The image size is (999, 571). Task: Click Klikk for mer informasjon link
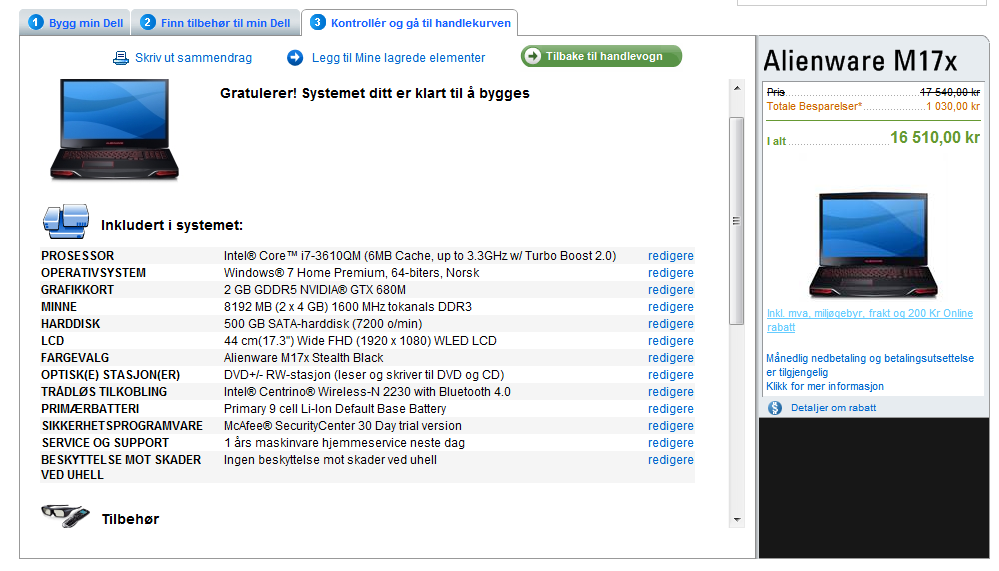coord(824,386)
